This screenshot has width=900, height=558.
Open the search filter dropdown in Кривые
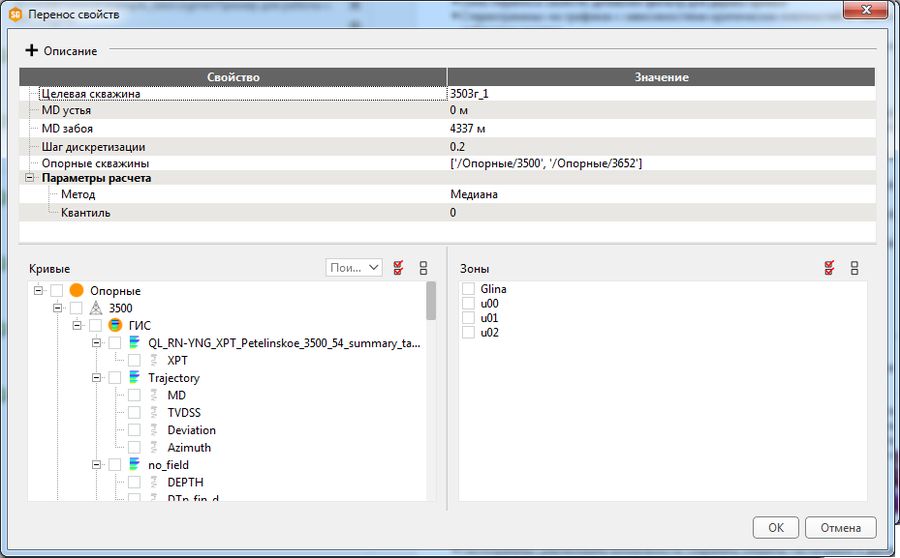[354, 268]
